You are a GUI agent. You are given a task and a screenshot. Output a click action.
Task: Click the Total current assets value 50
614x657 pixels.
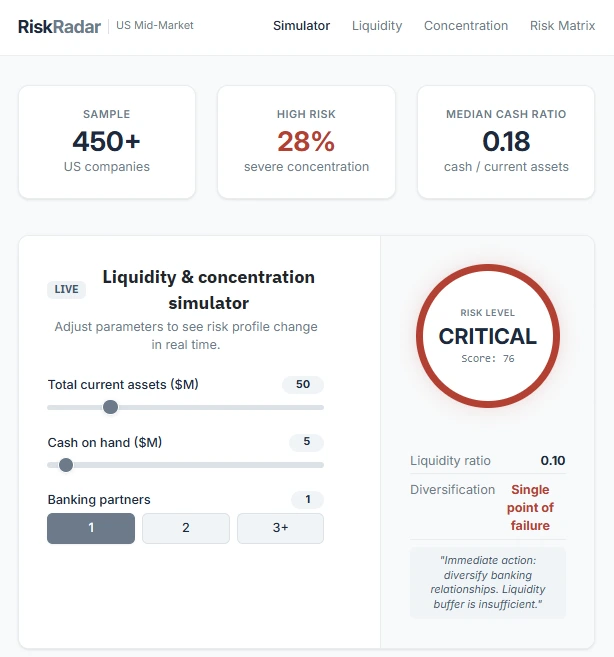click(303, 384)
